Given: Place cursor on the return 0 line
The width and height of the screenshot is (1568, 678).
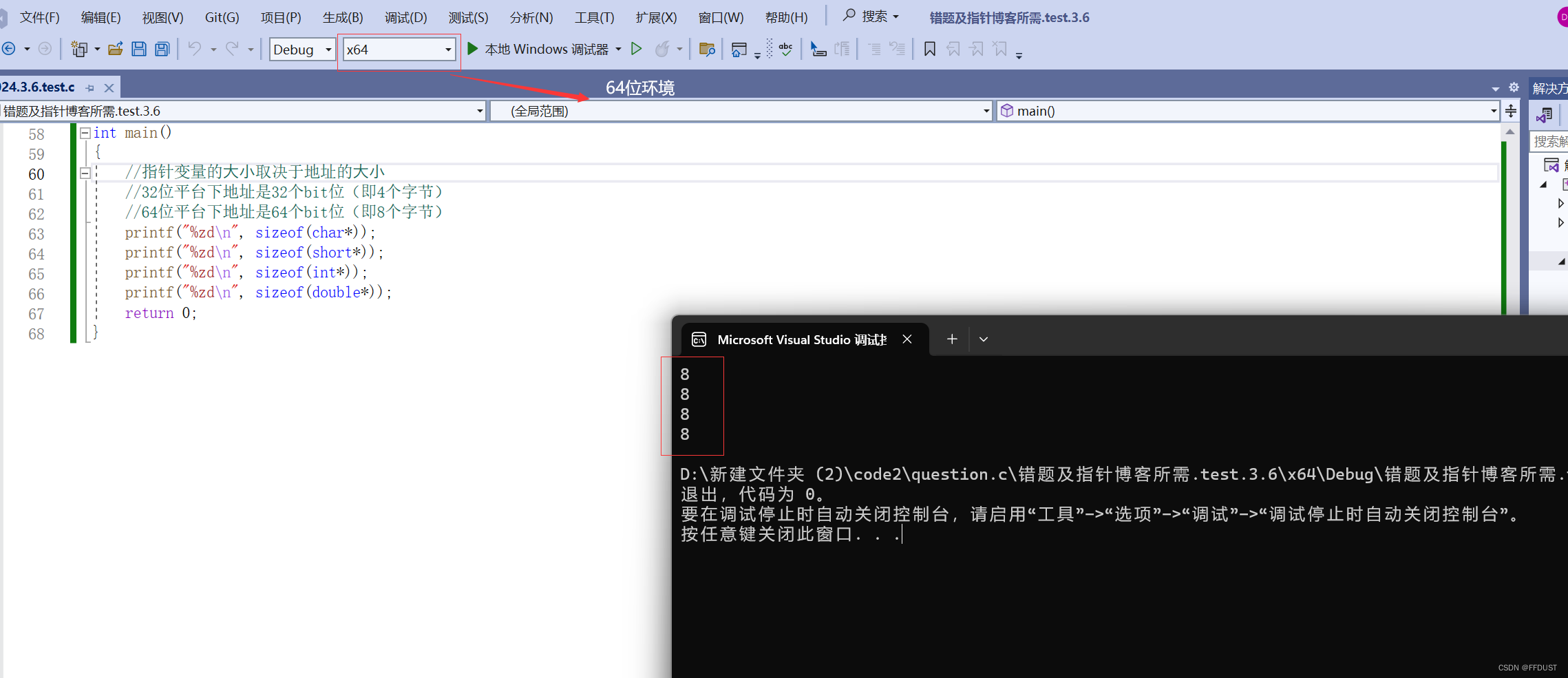Looking at the screenshot, I should point(160,313).
